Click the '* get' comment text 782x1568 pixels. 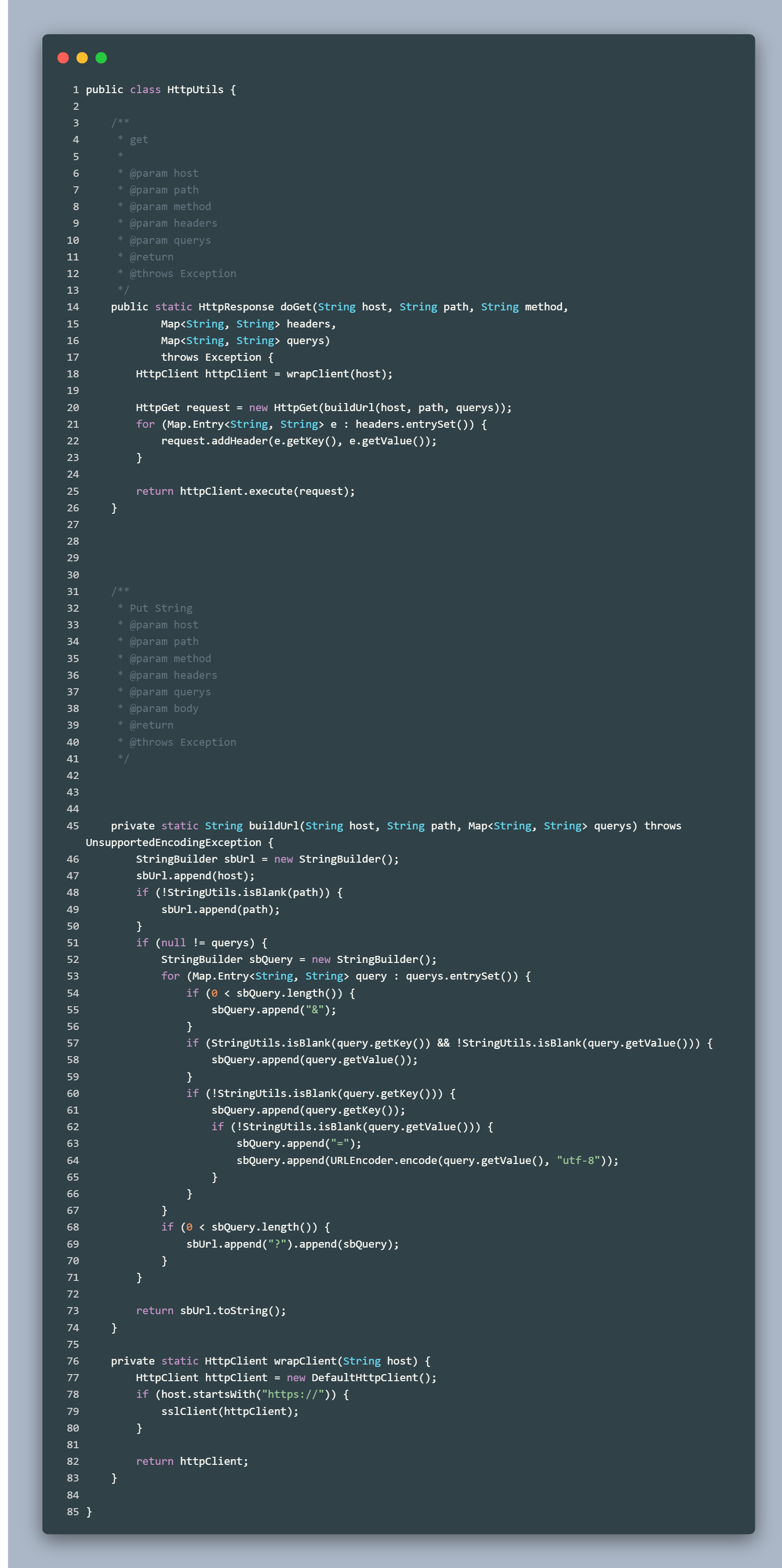click(x=133, y=139)
